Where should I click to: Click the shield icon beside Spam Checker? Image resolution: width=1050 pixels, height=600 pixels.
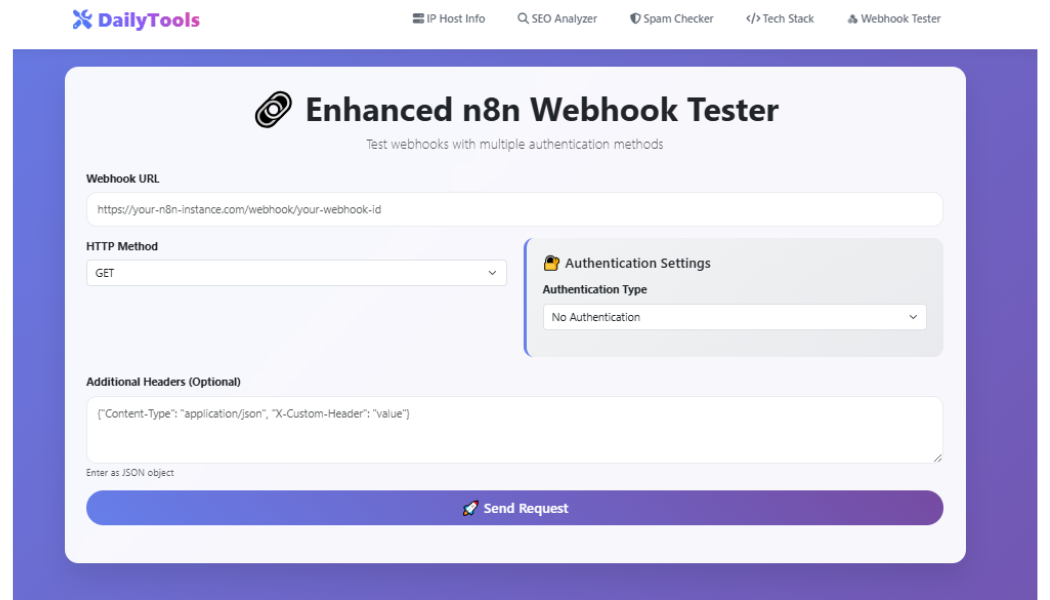click(635, 19)
